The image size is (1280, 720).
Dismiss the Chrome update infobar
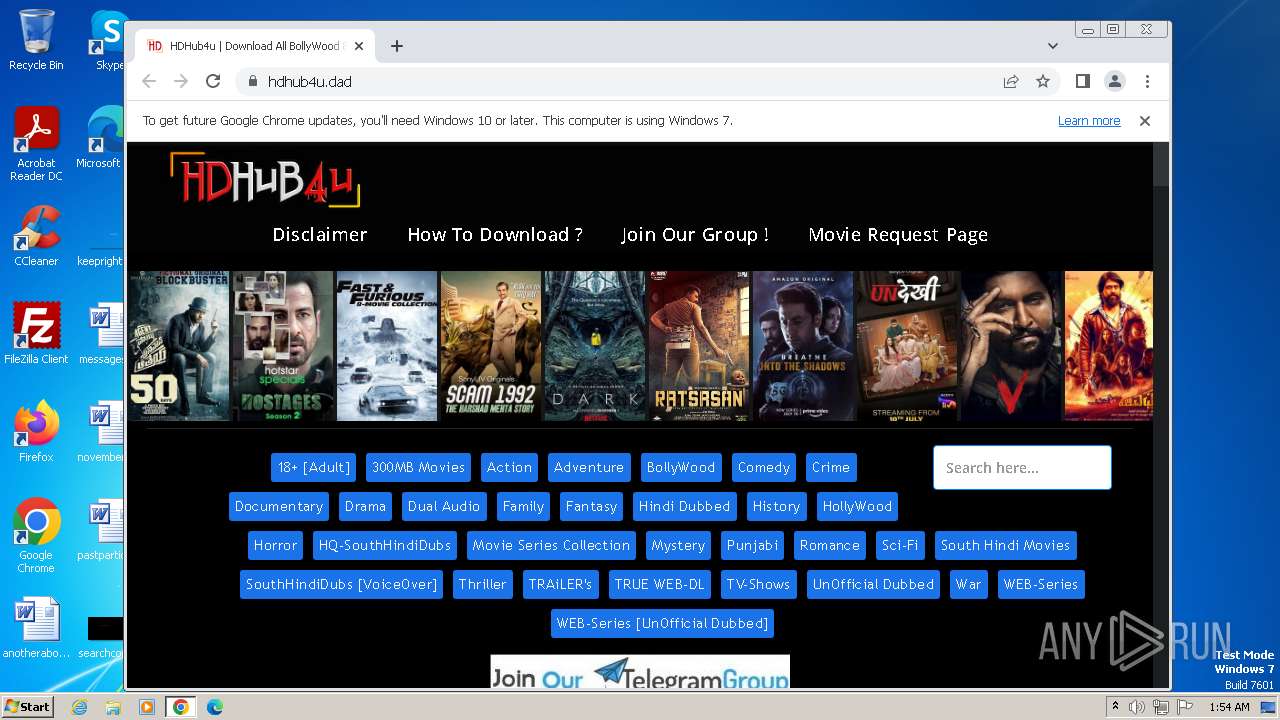1145,121
